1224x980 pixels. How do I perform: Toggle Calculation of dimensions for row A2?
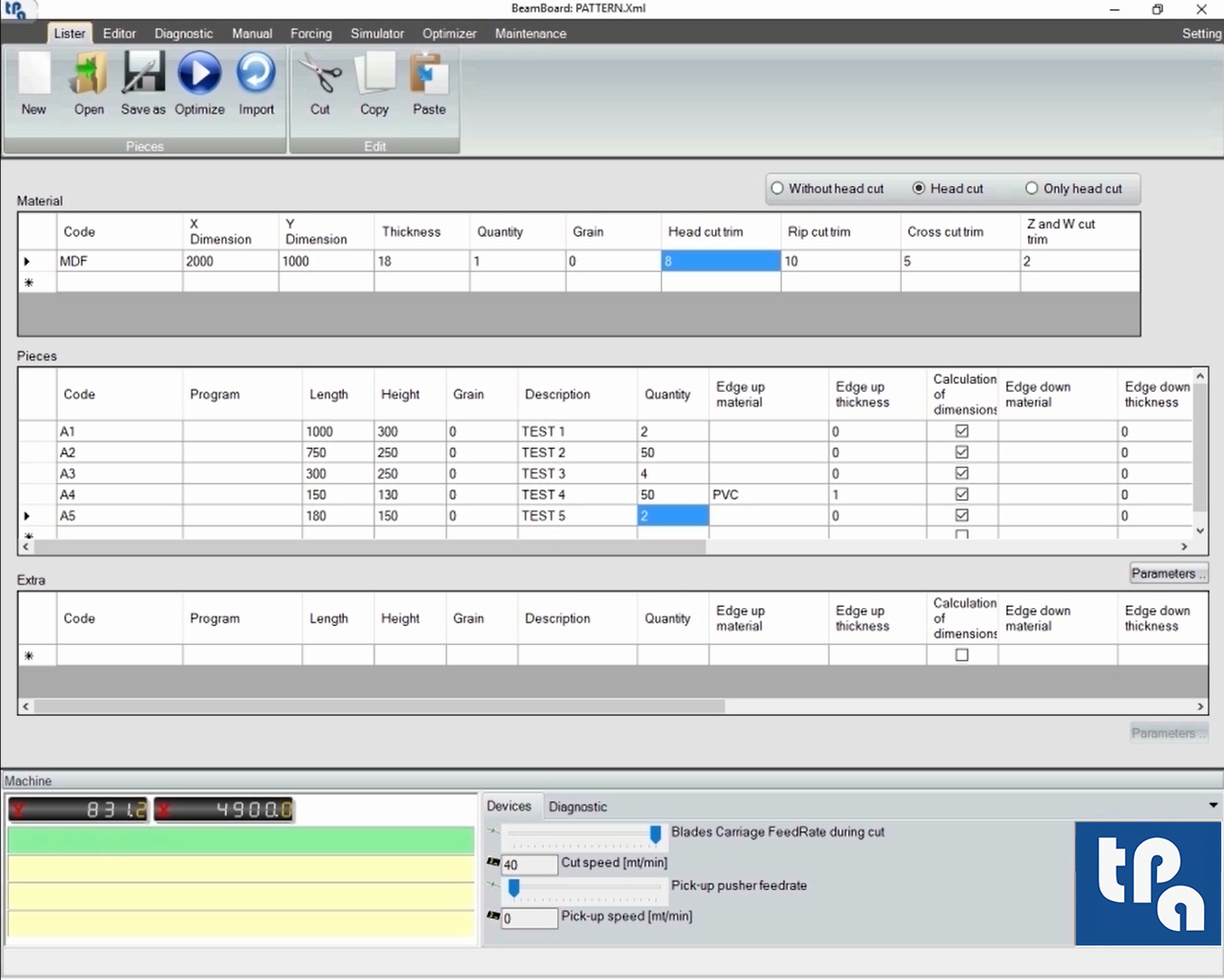click(x=962, y=452)
